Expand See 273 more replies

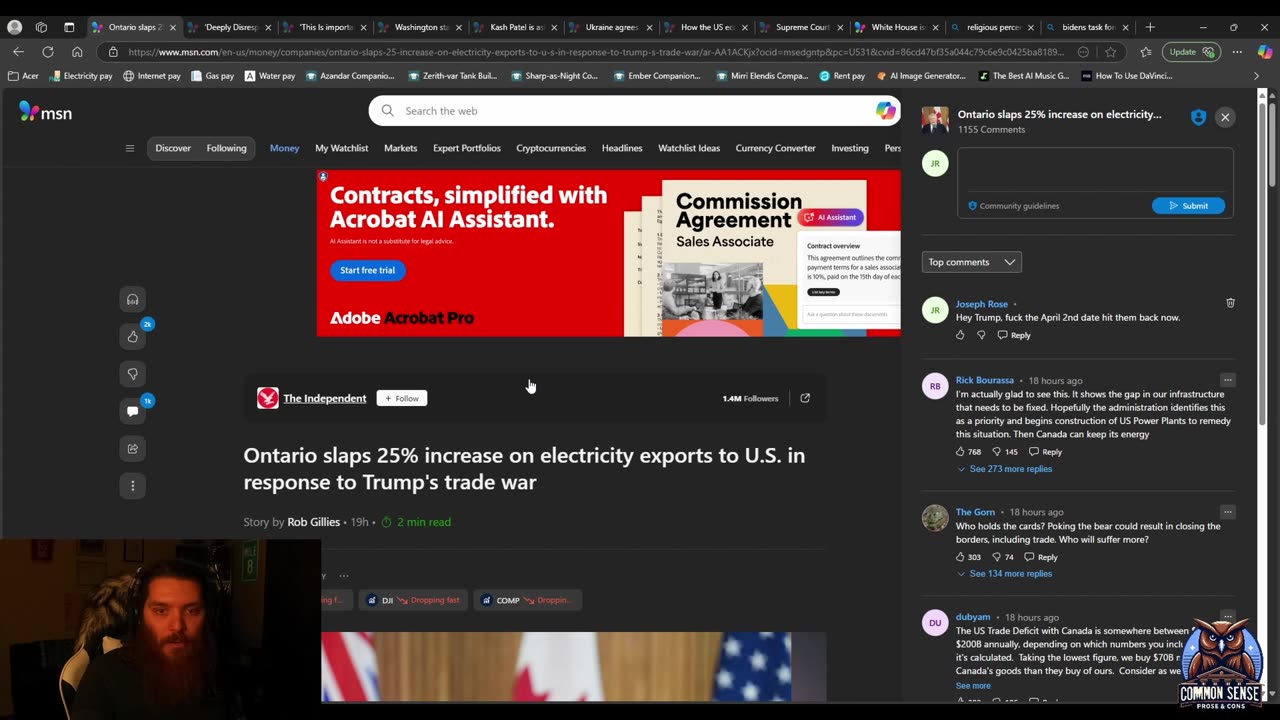pos(1005,469)
